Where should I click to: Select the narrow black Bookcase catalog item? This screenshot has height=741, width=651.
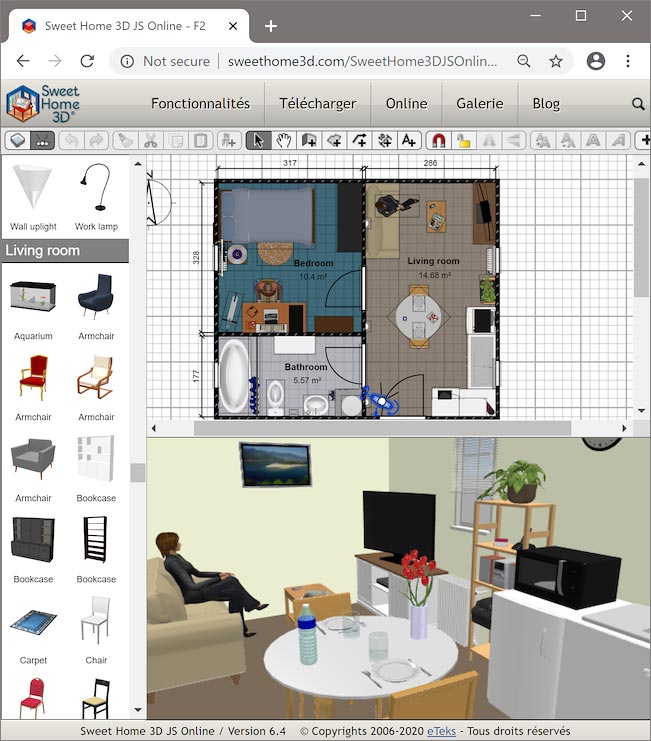(x=96, y=549)
